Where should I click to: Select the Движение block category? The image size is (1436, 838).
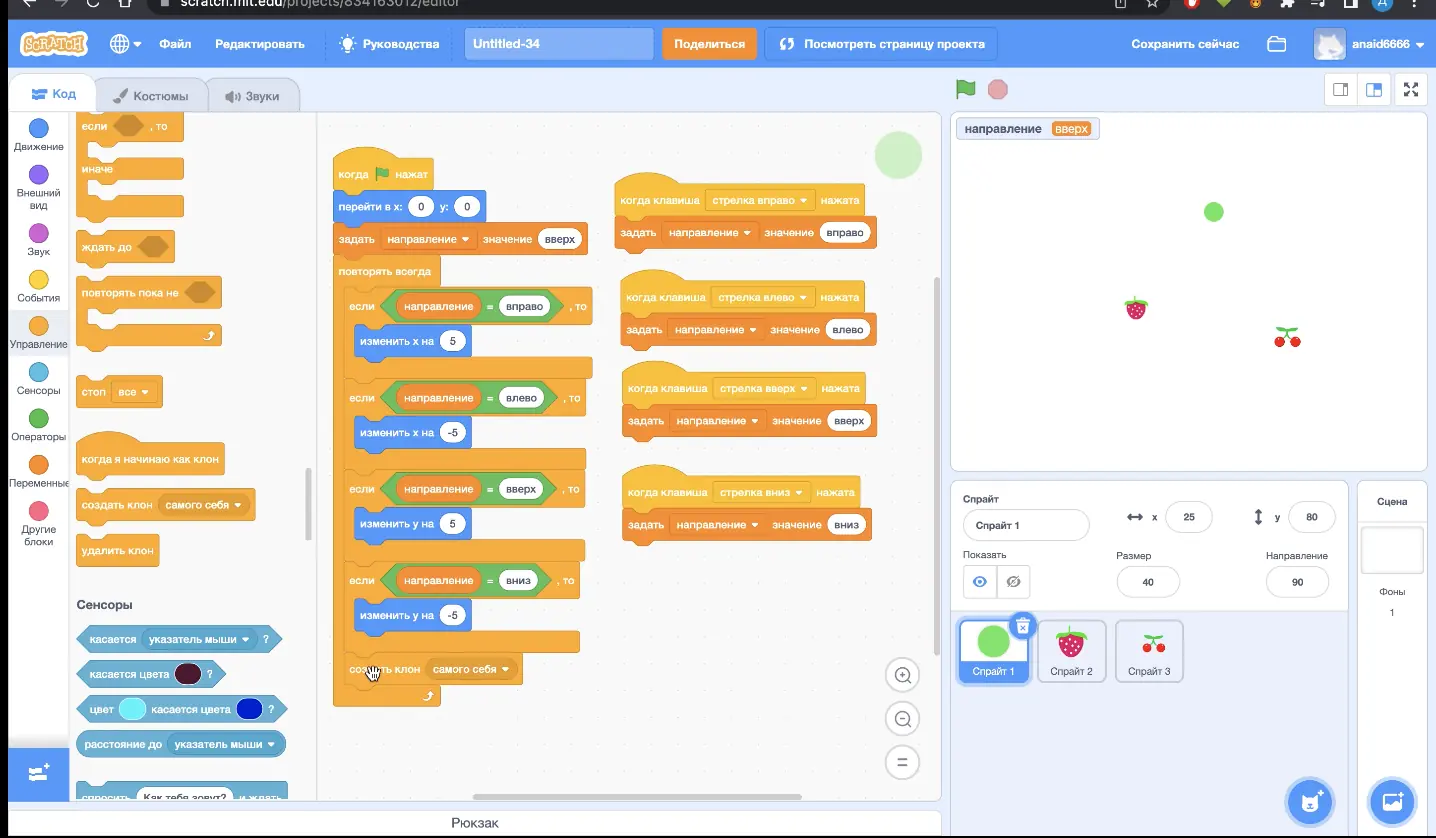(x=38, y=135)
